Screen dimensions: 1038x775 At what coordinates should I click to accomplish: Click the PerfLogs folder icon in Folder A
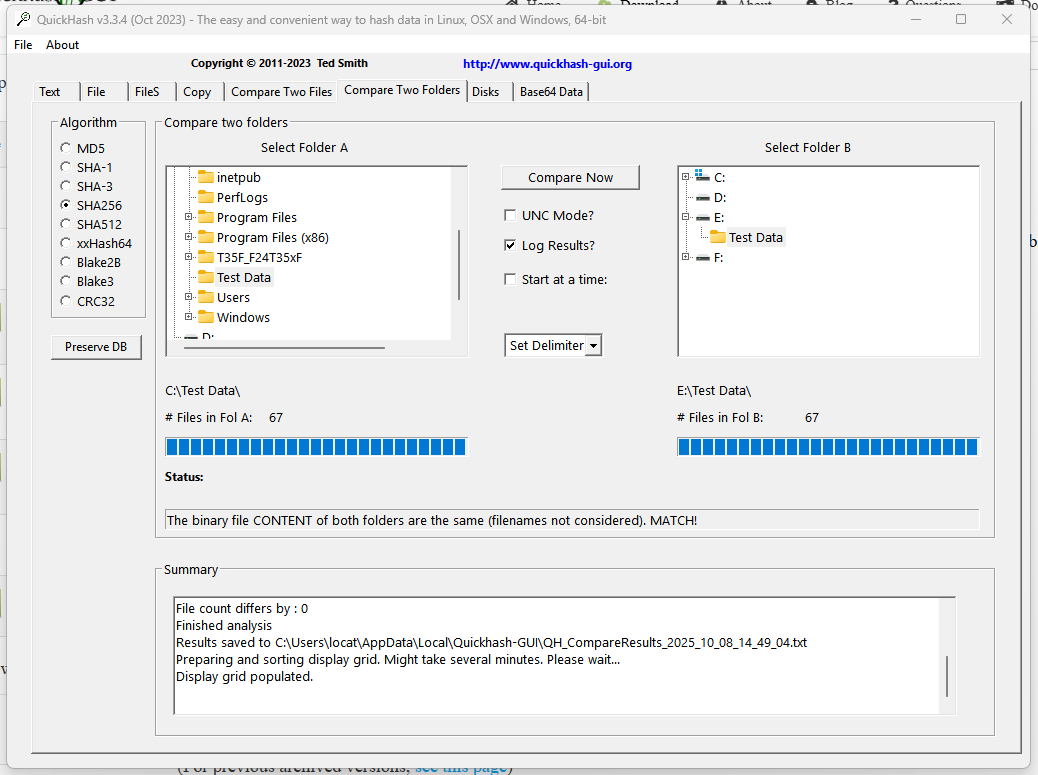(206, 198)
